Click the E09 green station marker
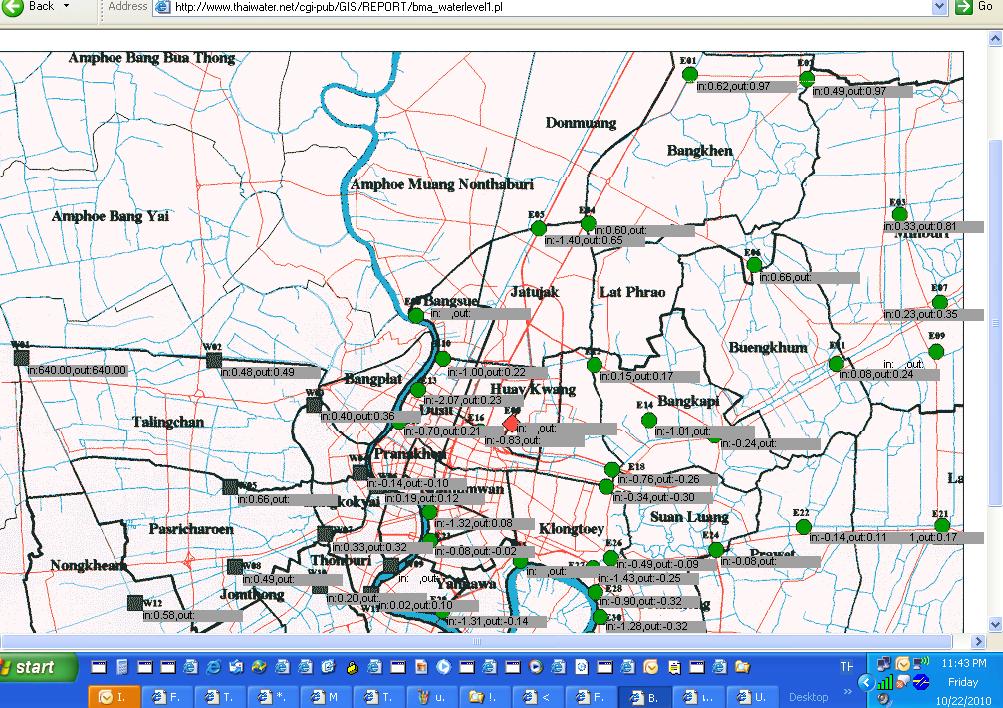The width and height of the screenshot is (1003, 708). coord(936,351)
